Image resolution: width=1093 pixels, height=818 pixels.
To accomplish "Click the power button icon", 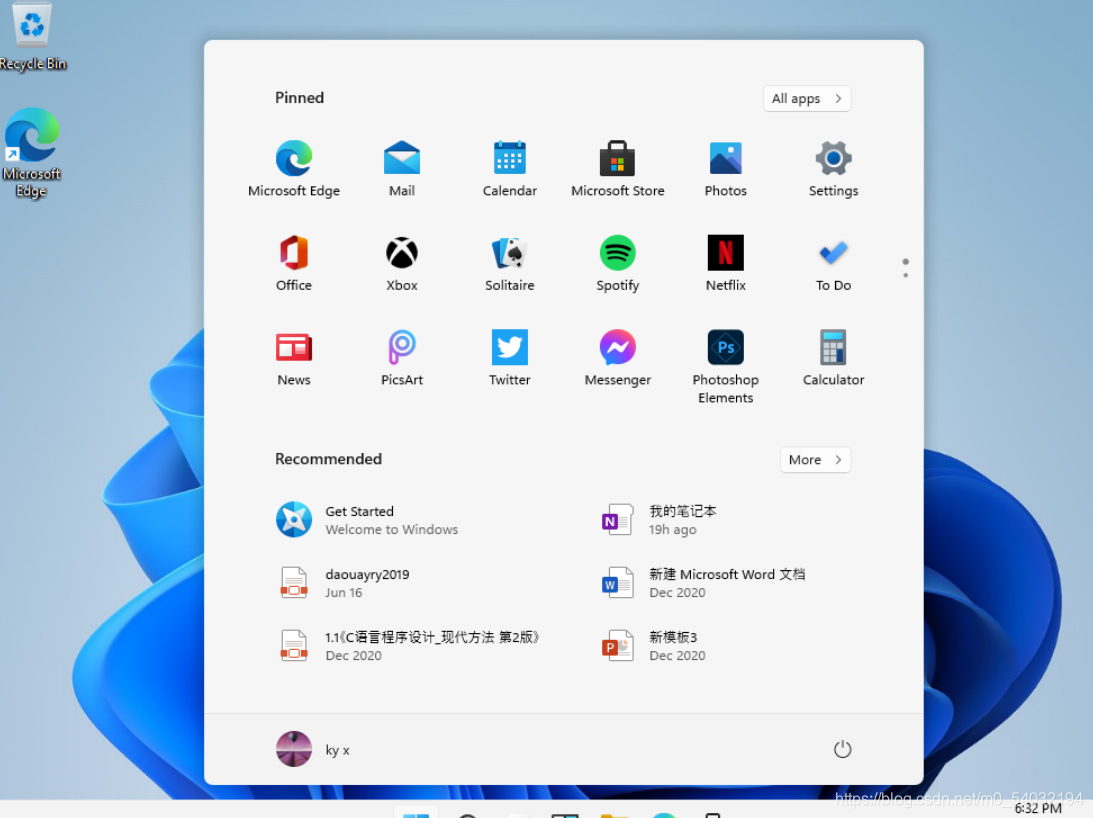I will pos(842,749).
